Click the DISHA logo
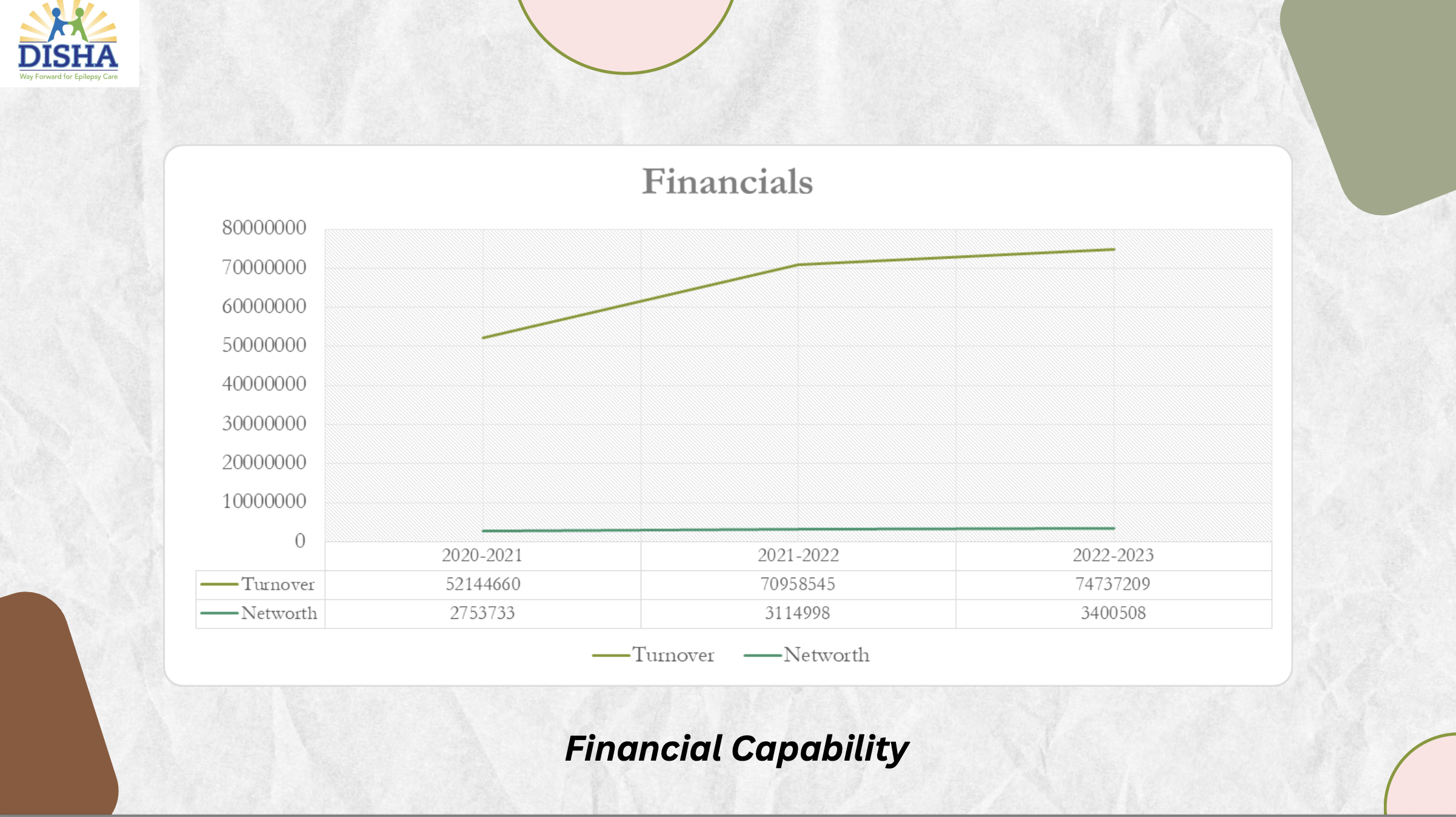 point(68,42)
